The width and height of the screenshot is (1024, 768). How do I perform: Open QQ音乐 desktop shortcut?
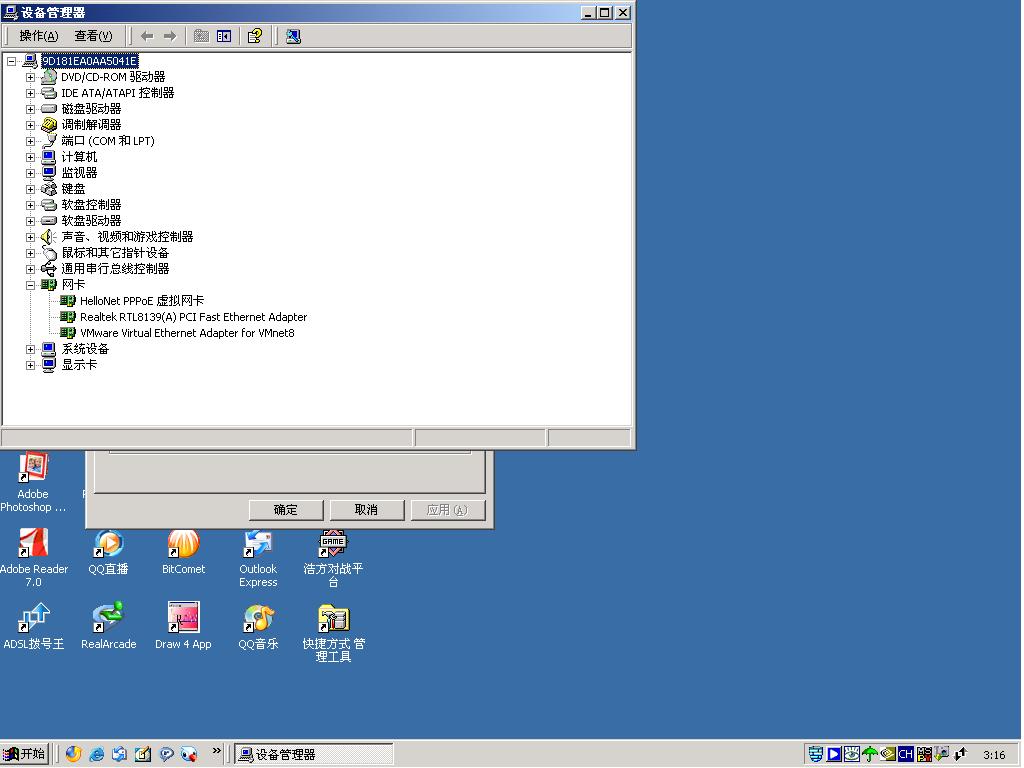pos(258,627)
